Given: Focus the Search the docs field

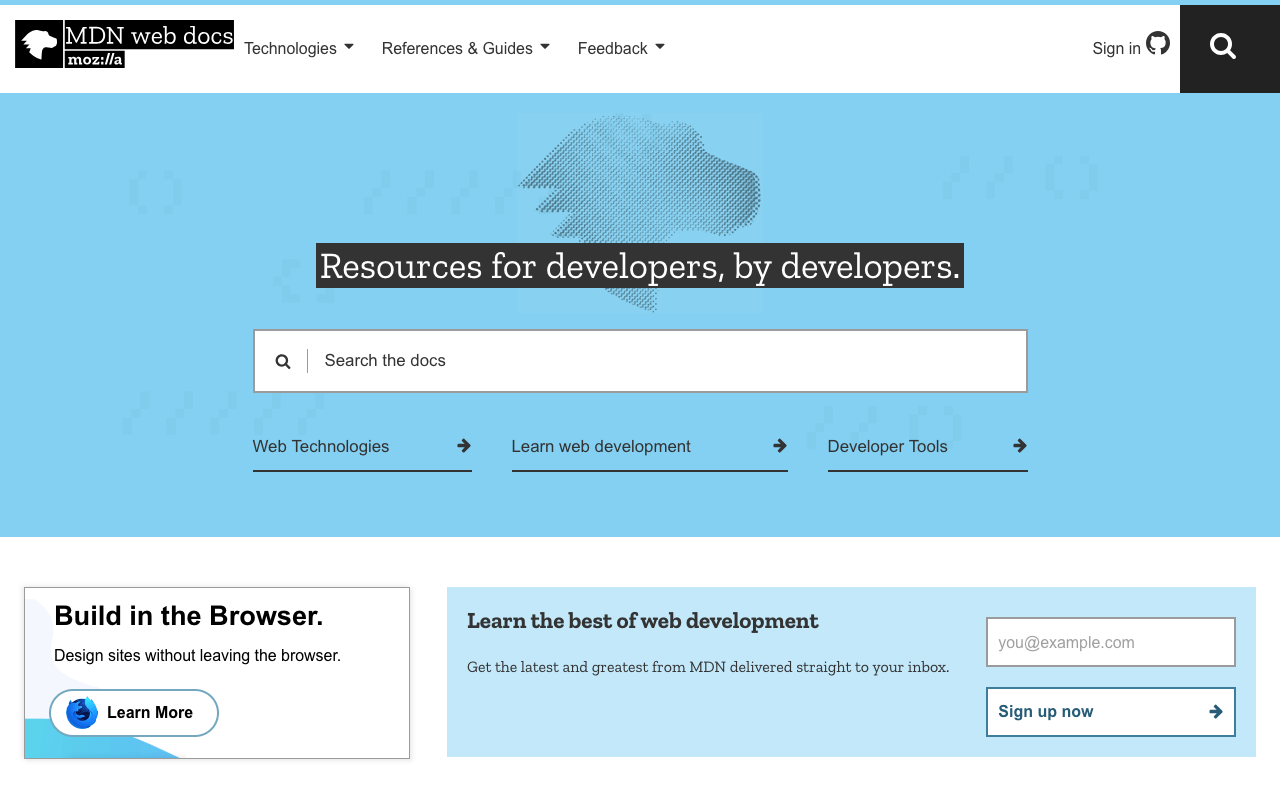Looking at the screenshot, I should [x=660, y=361].
